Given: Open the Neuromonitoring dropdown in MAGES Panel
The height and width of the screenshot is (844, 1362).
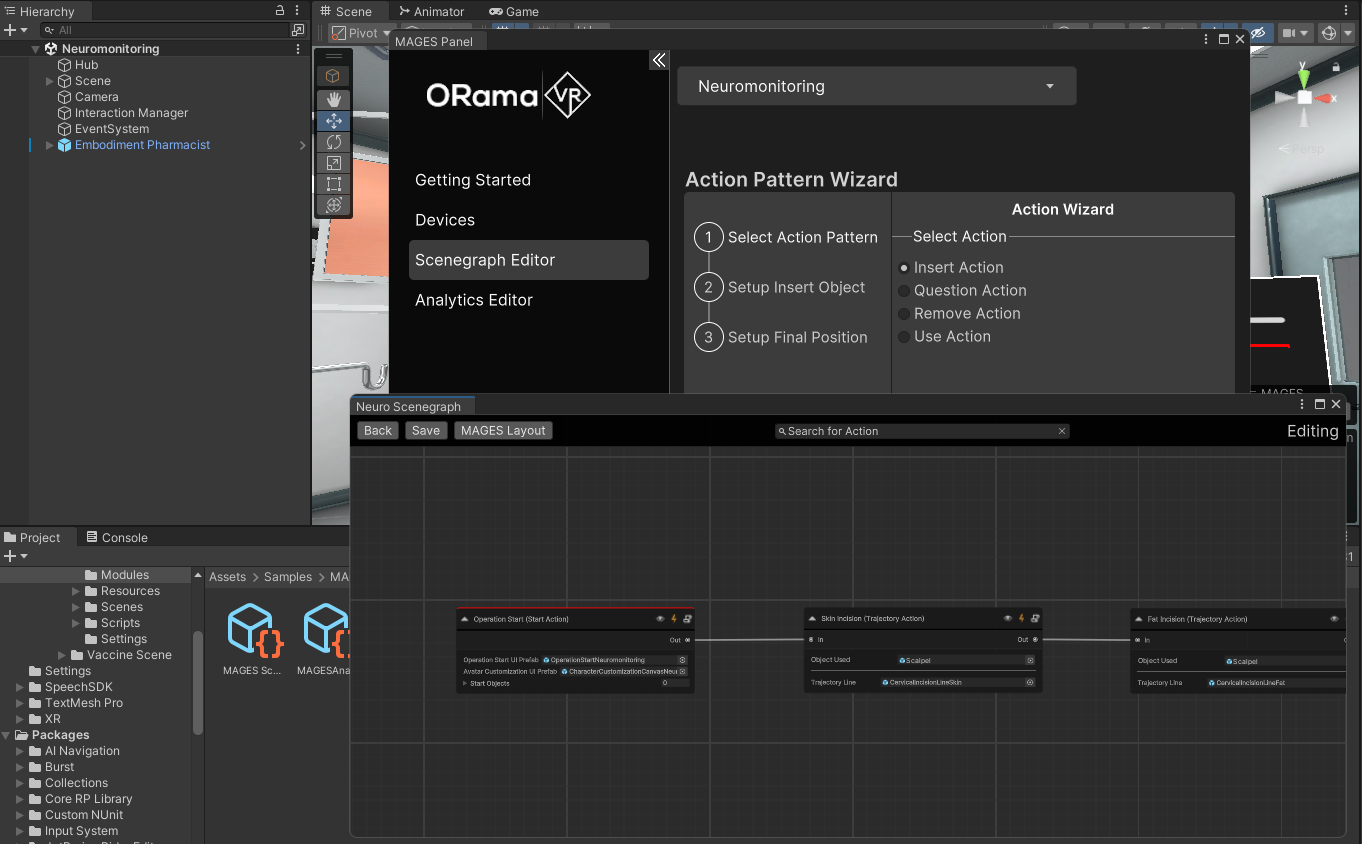Looking at the screenshot, I should click(x=876, y=86).
